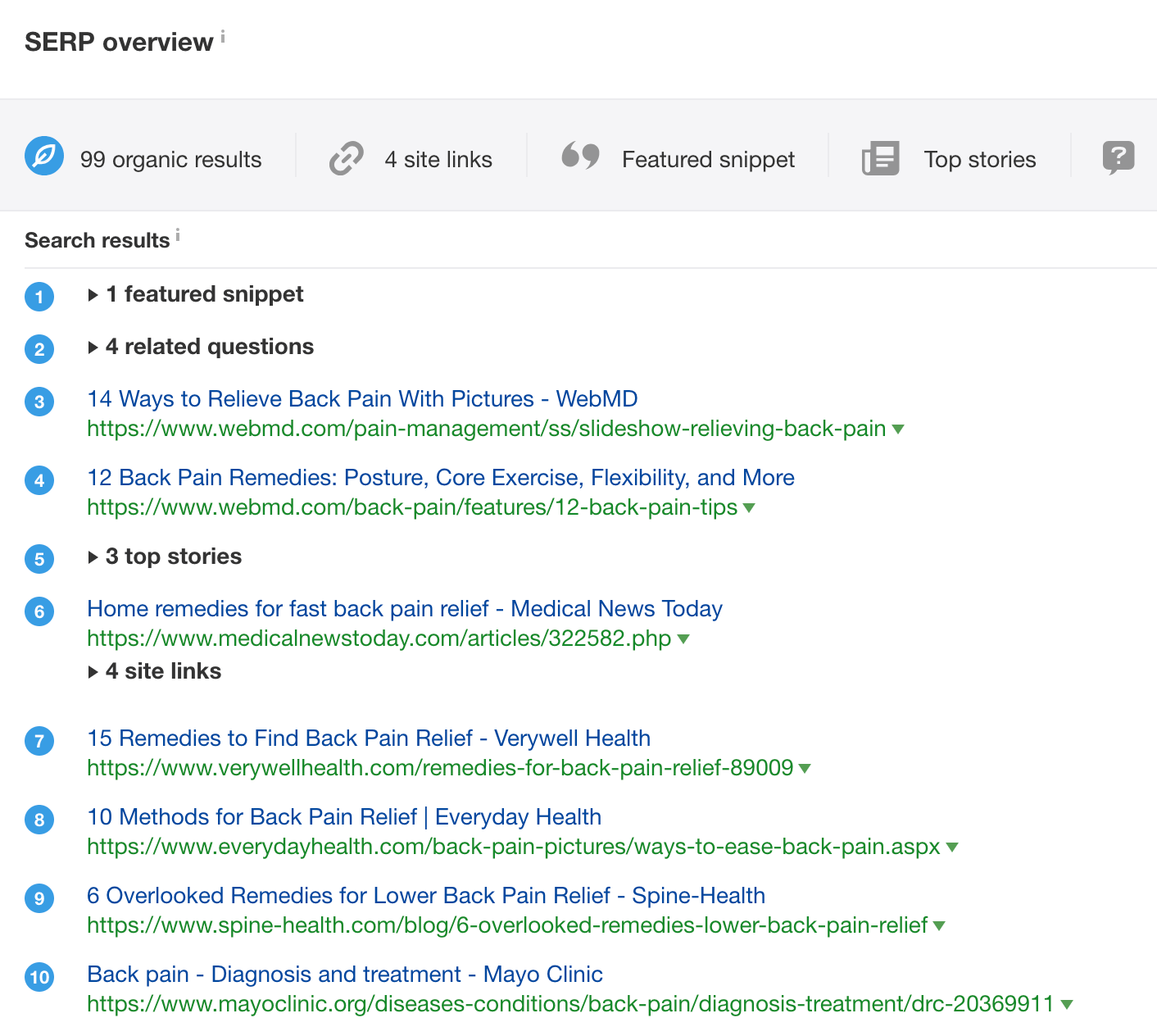Open dropdown next to verywellhealth URL
This screenshot has height=1036, width=1157.
pyautogui.click(x=805, y=769)
